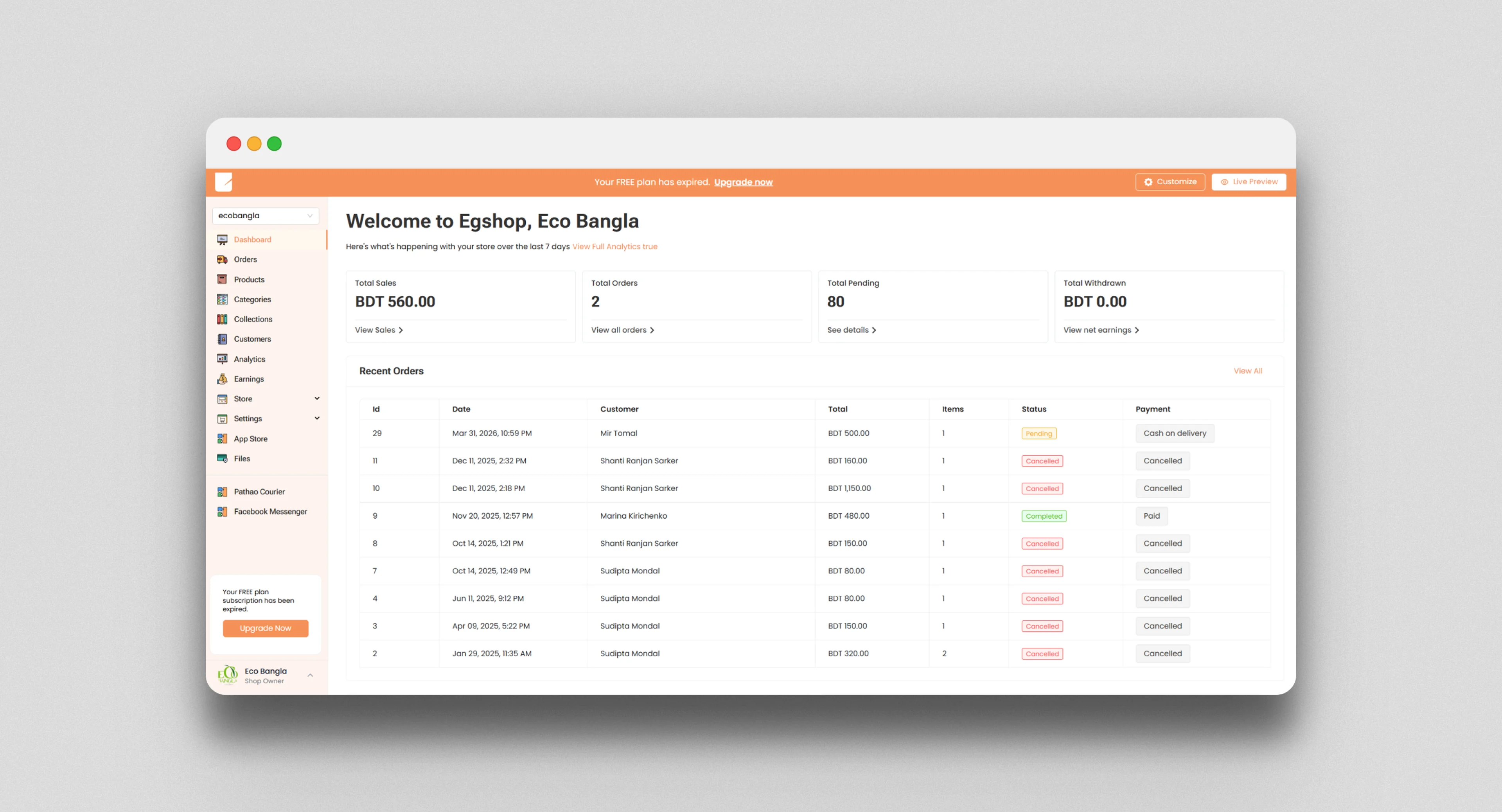1502x812 pixels.
Task: Click the Eco Bangla shop logo avatar
Action: [x=227, y=675]
